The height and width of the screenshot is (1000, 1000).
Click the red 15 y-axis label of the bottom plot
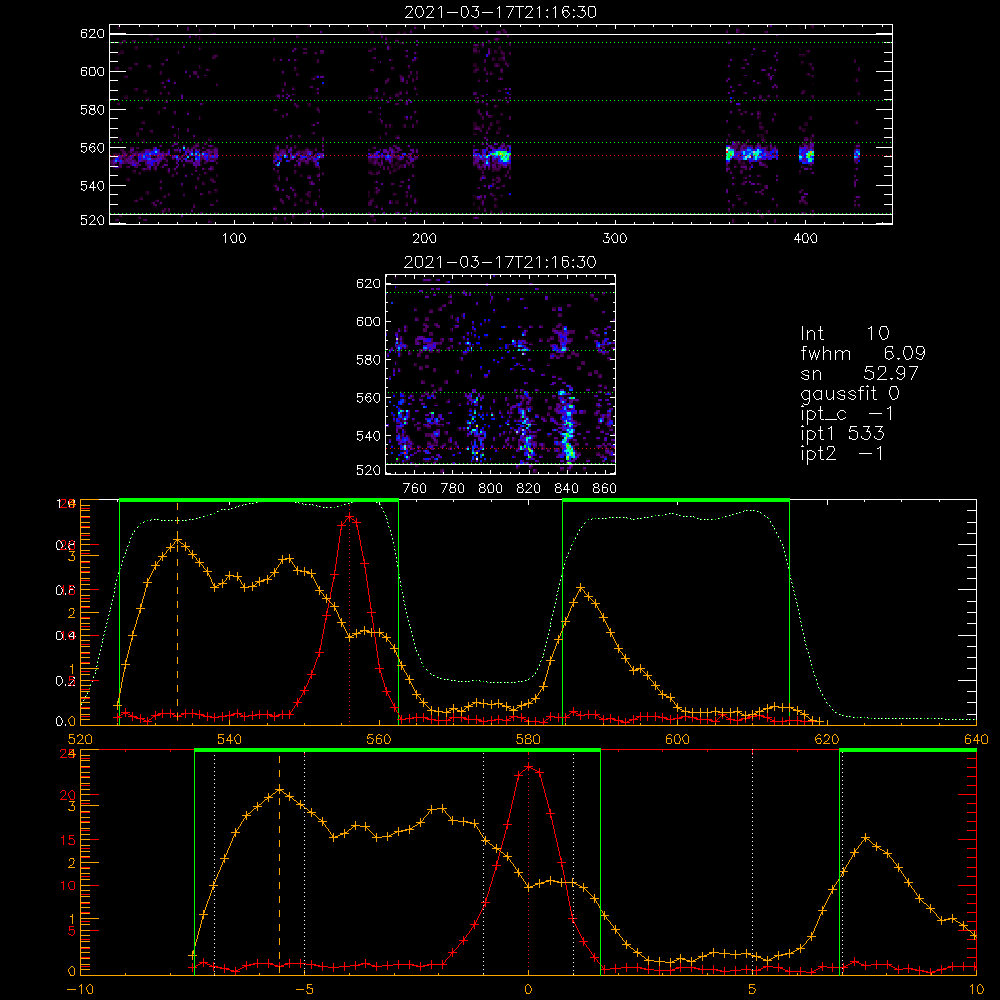(68, 840)
